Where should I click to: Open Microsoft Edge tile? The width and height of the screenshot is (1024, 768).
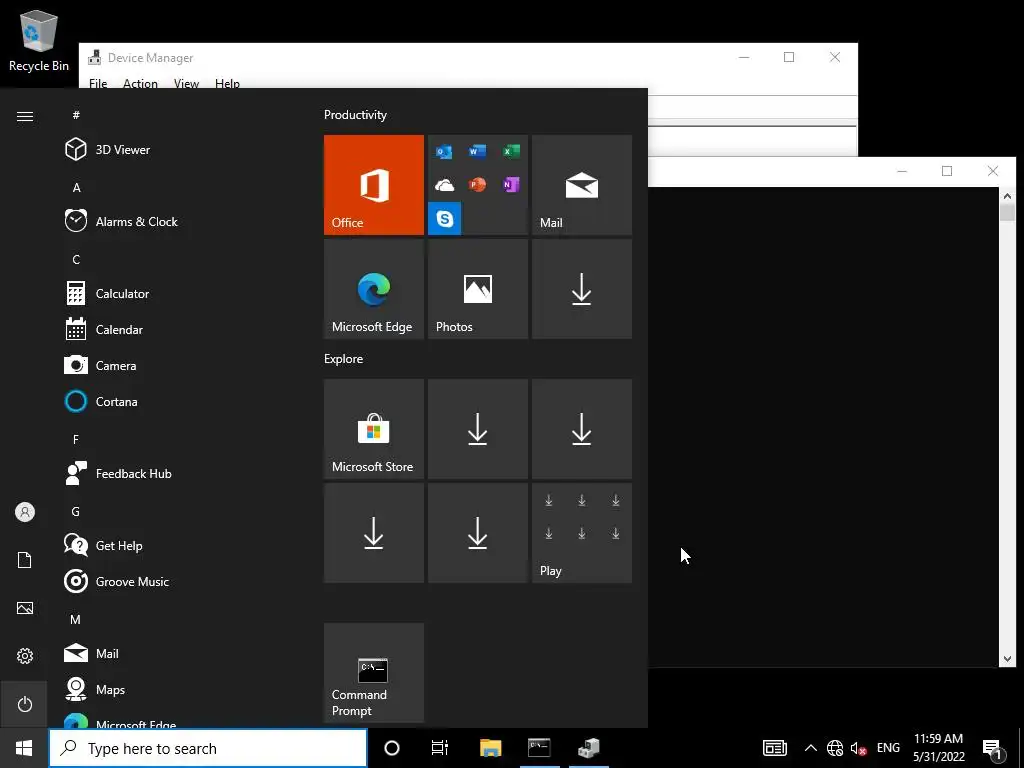374,289
